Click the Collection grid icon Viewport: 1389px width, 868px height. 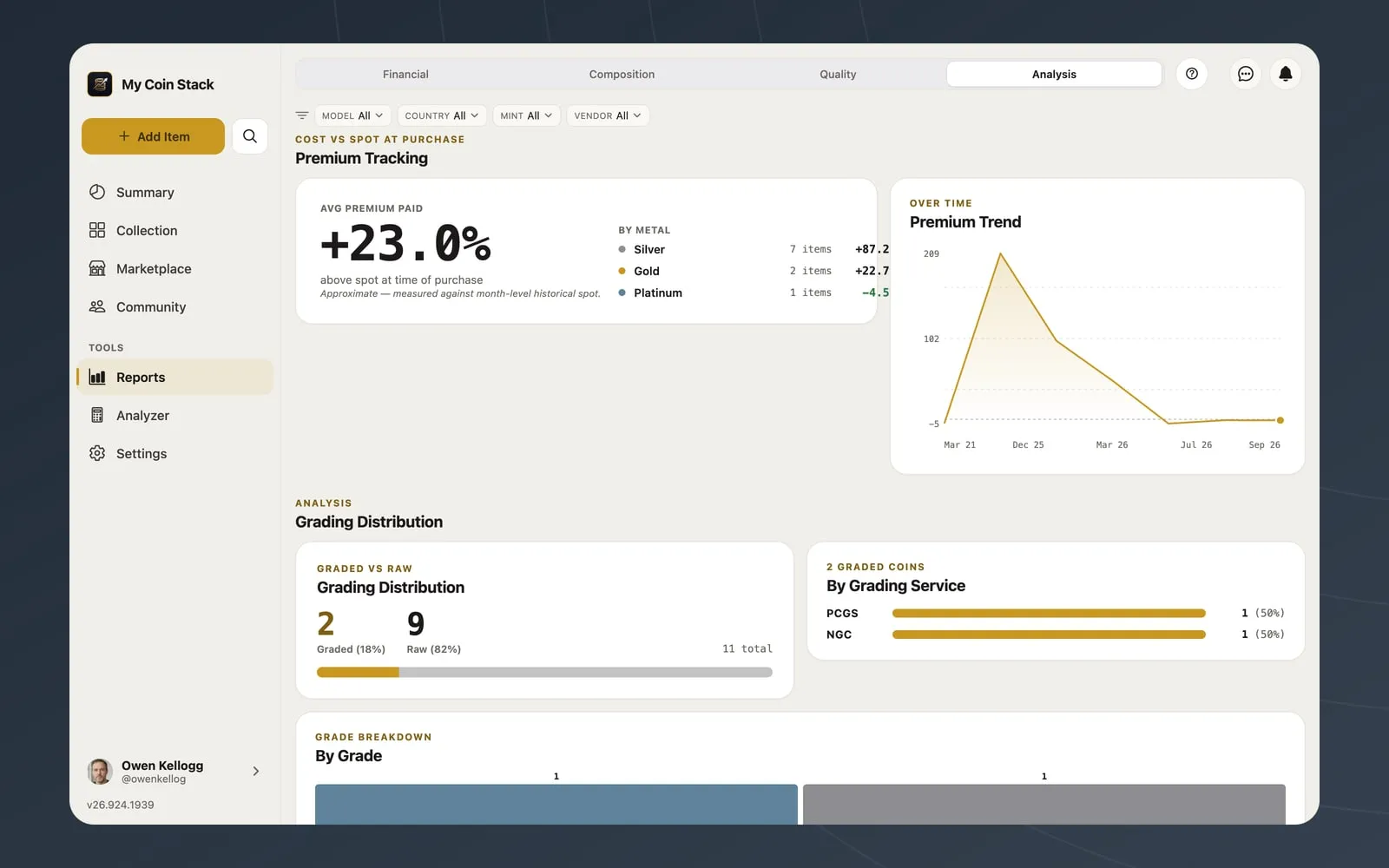(97, 230)
